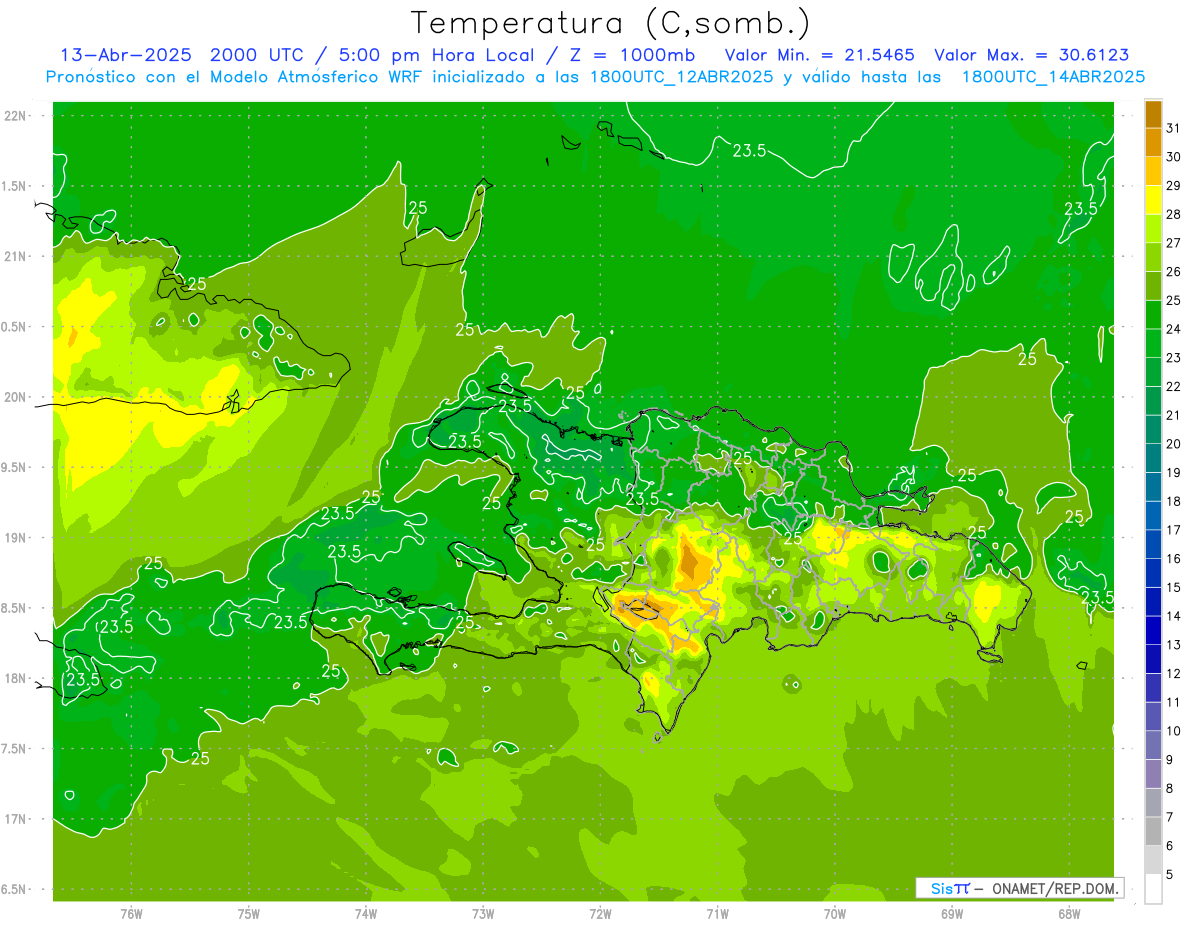
Task: Select the gray legend swatch between 7 and 8
Action: 1153,803
